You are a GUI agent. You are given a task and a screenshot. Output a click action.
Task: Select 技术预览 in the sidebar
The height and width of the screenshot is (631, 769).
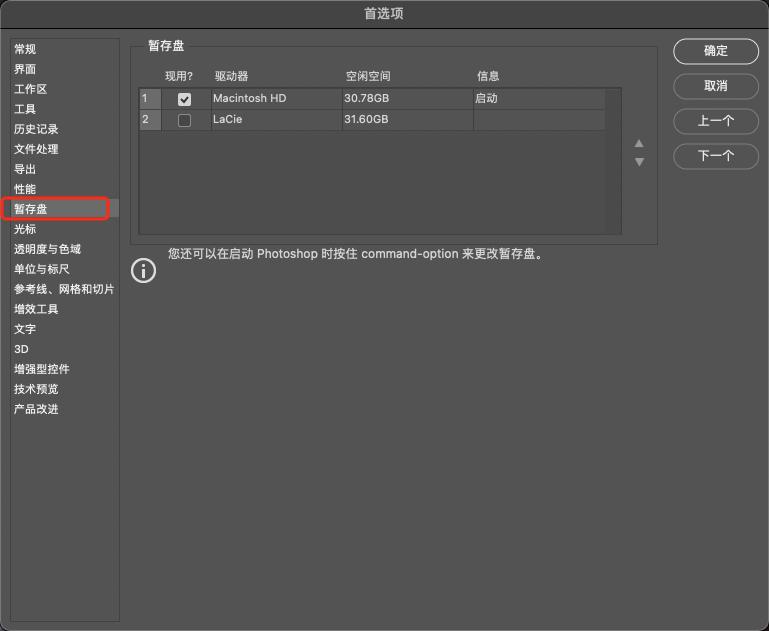36,389
